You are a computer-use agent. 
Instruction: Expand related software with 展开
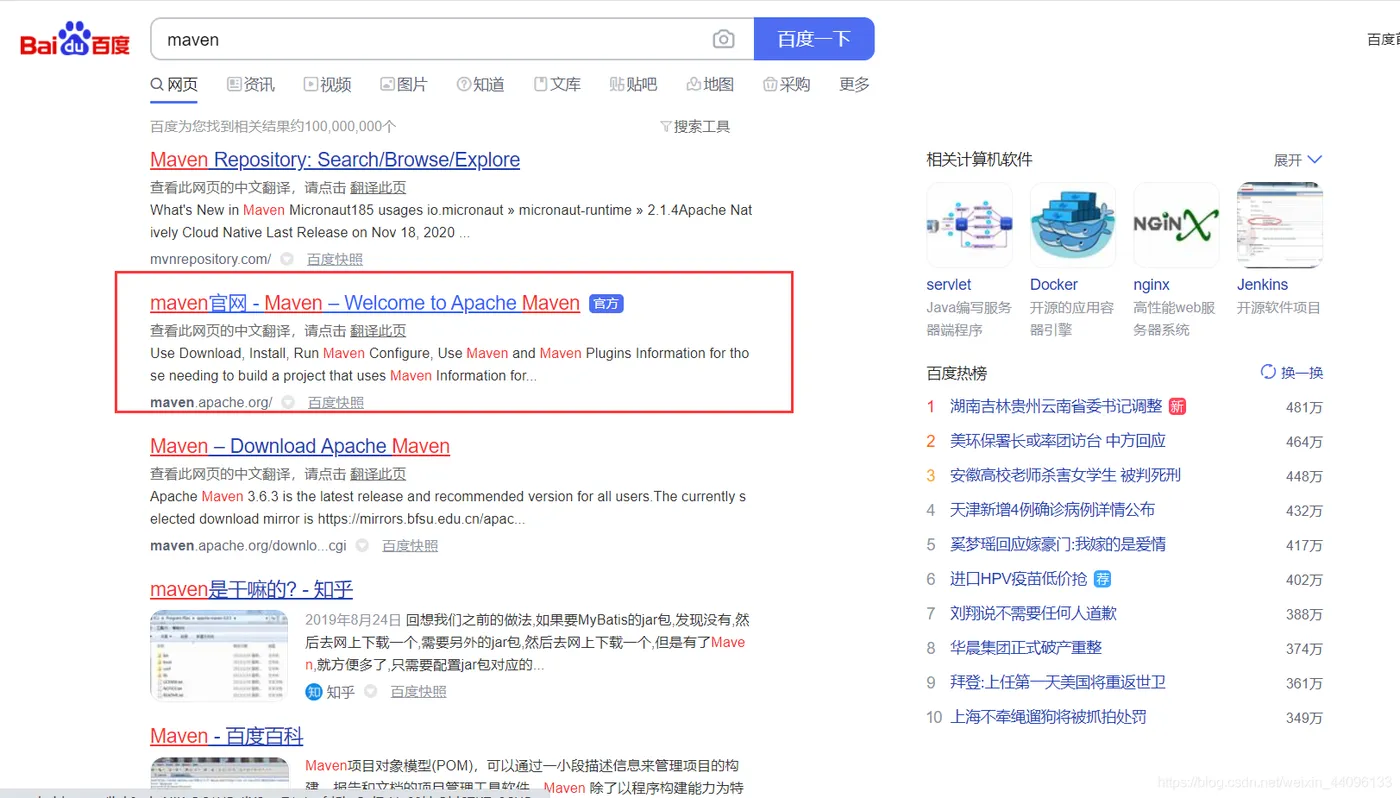(1298, 160)
